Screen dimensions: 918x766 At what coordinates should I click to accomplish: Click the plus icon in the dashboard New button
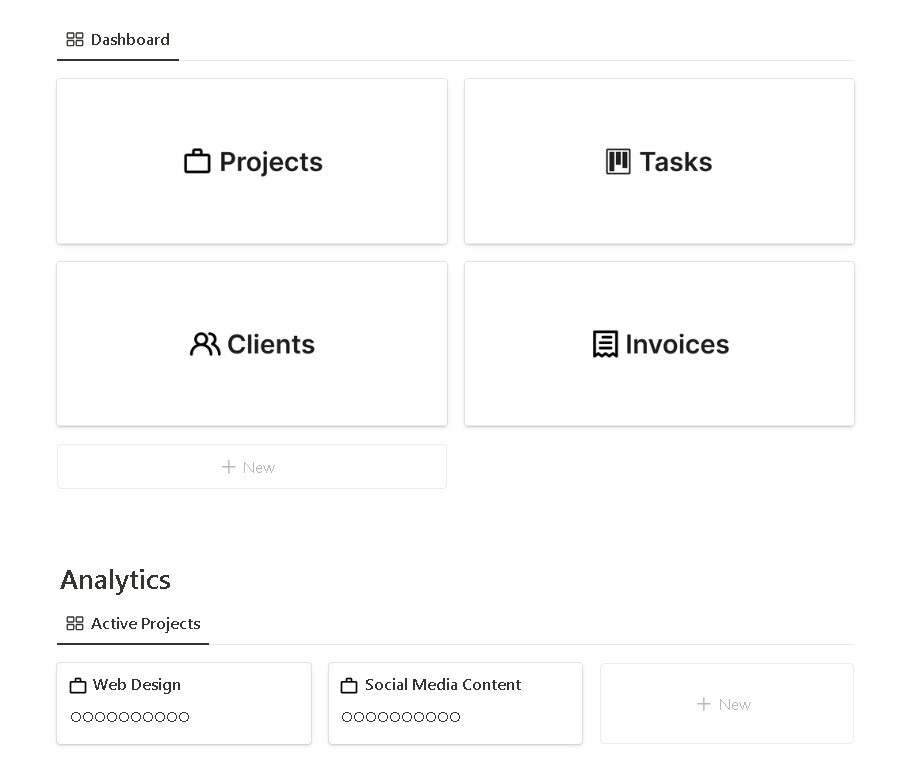[x=229, y=467]
